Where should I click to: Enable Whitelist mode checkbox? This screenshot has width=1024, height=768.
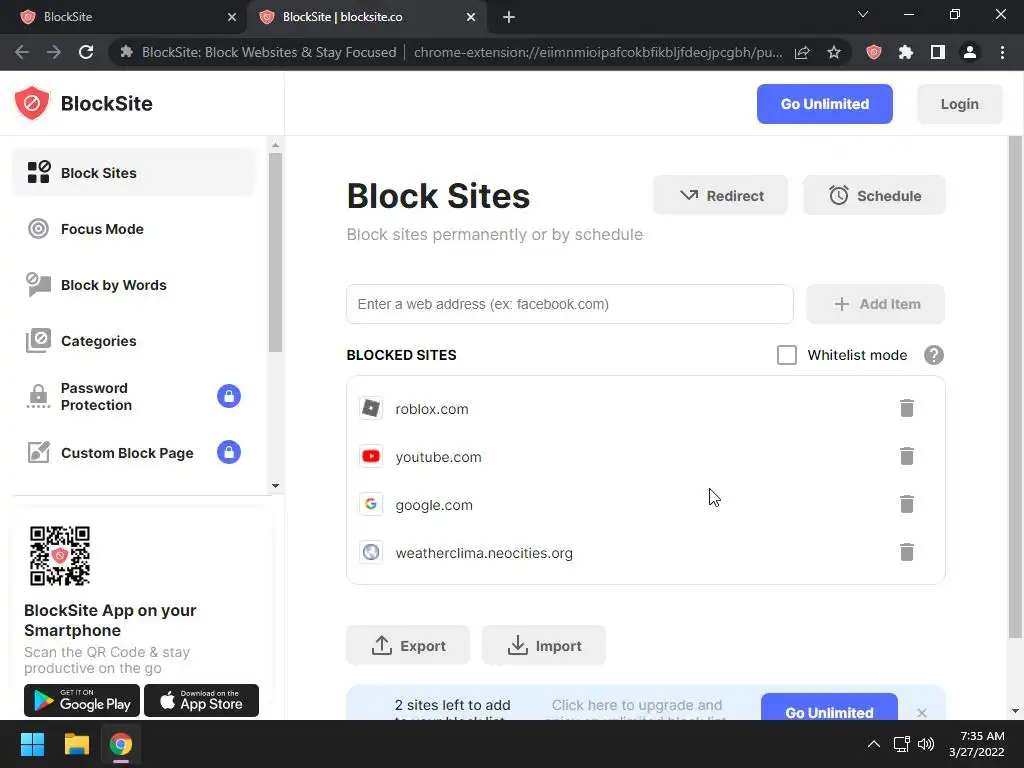click(x=786, y=355)
